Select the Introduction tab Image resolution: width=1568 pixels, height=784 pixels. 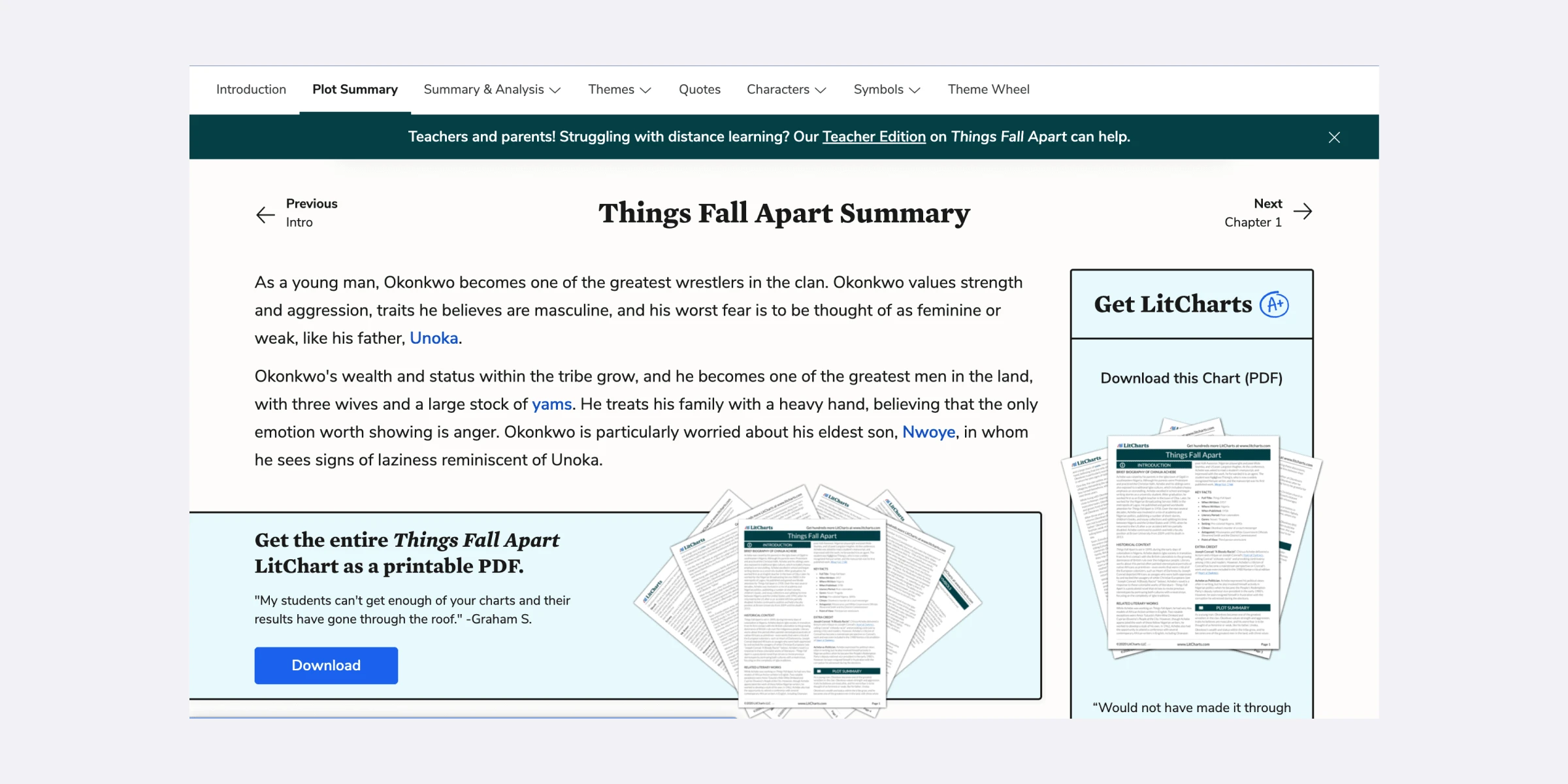tap(251, 89)
